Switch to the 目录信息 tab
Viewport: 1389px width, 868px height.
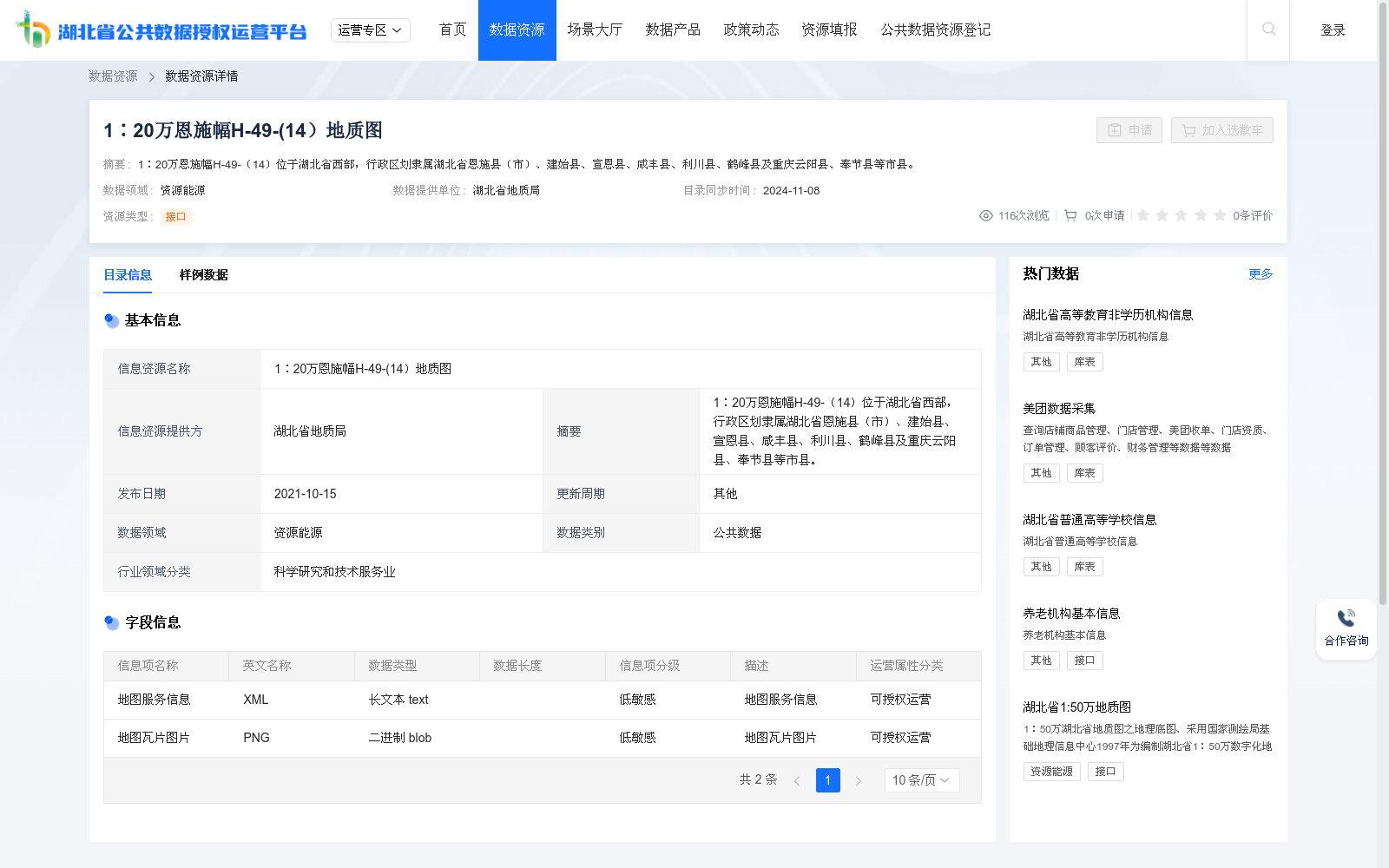pos(128,275)
